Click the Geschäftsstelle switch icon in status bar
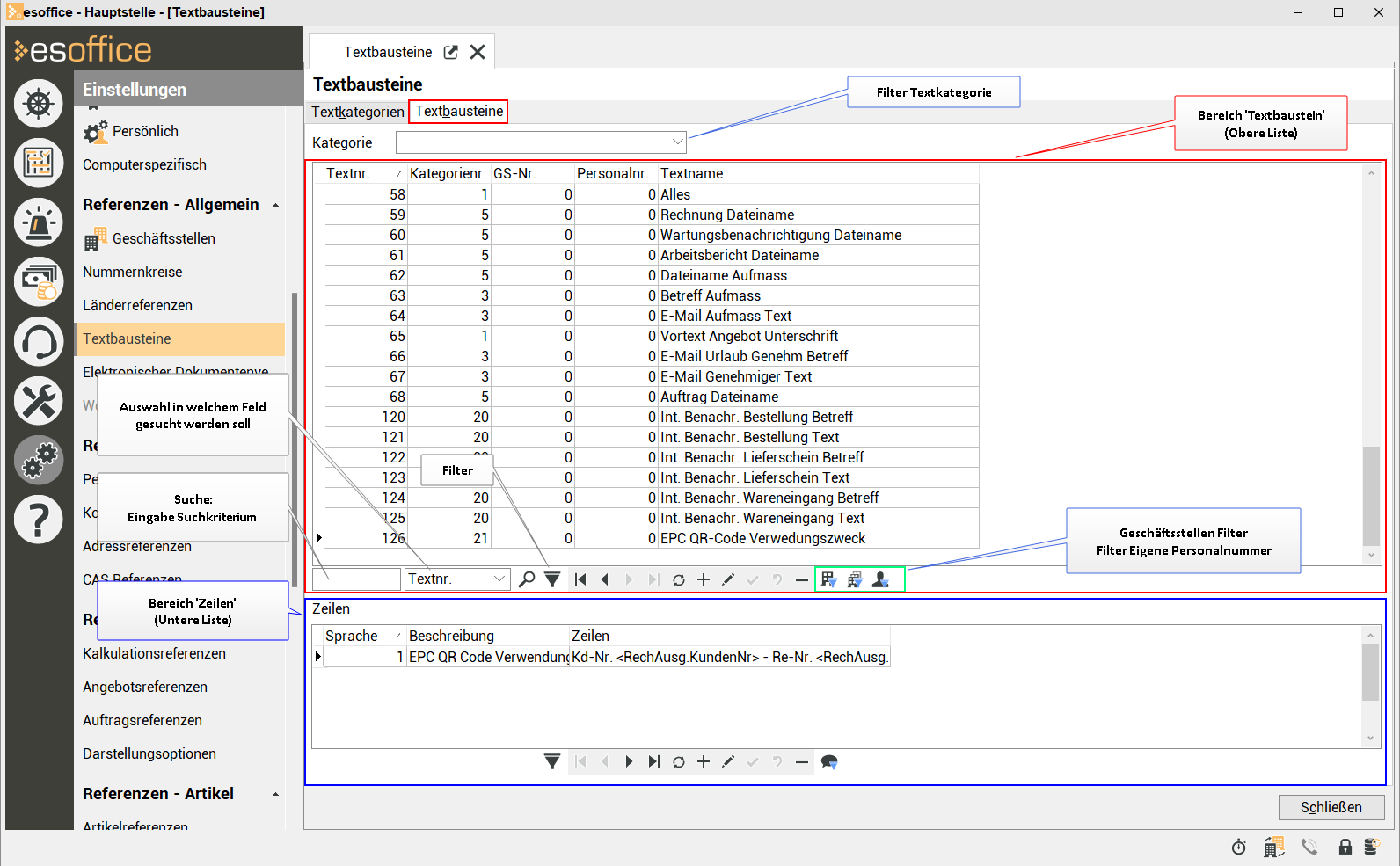This screenshot has width=1400, height=866. pyautogui.click(x=1273, y=847)
